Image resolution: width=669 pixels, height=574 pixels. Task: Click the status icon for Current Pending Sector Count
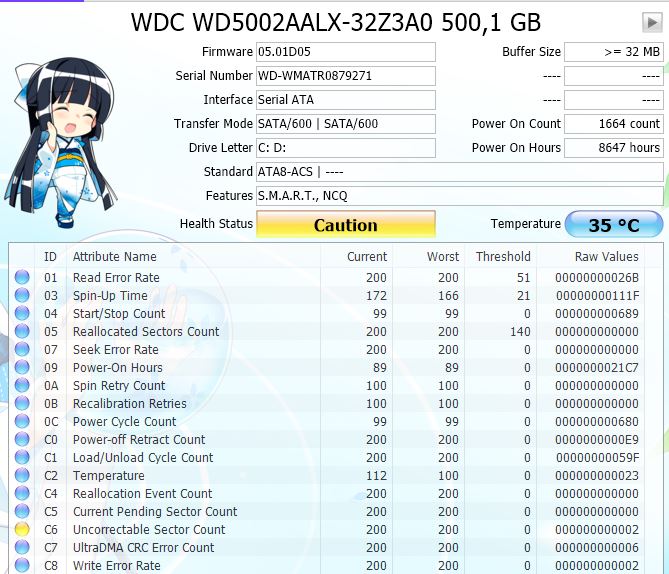[x=22, y=511]
